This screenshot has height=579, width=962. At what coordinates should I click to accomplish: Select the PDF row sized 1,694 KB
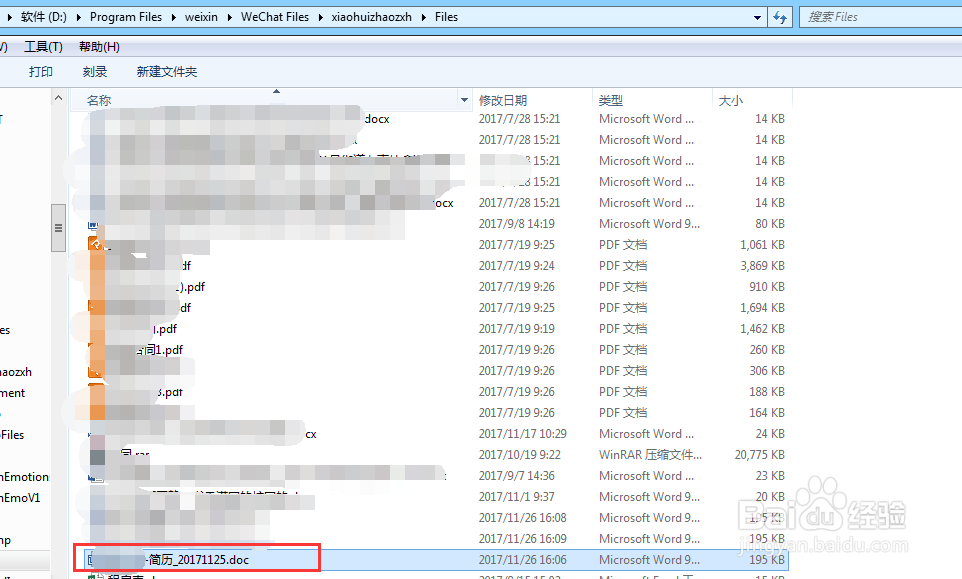(436, 307)
